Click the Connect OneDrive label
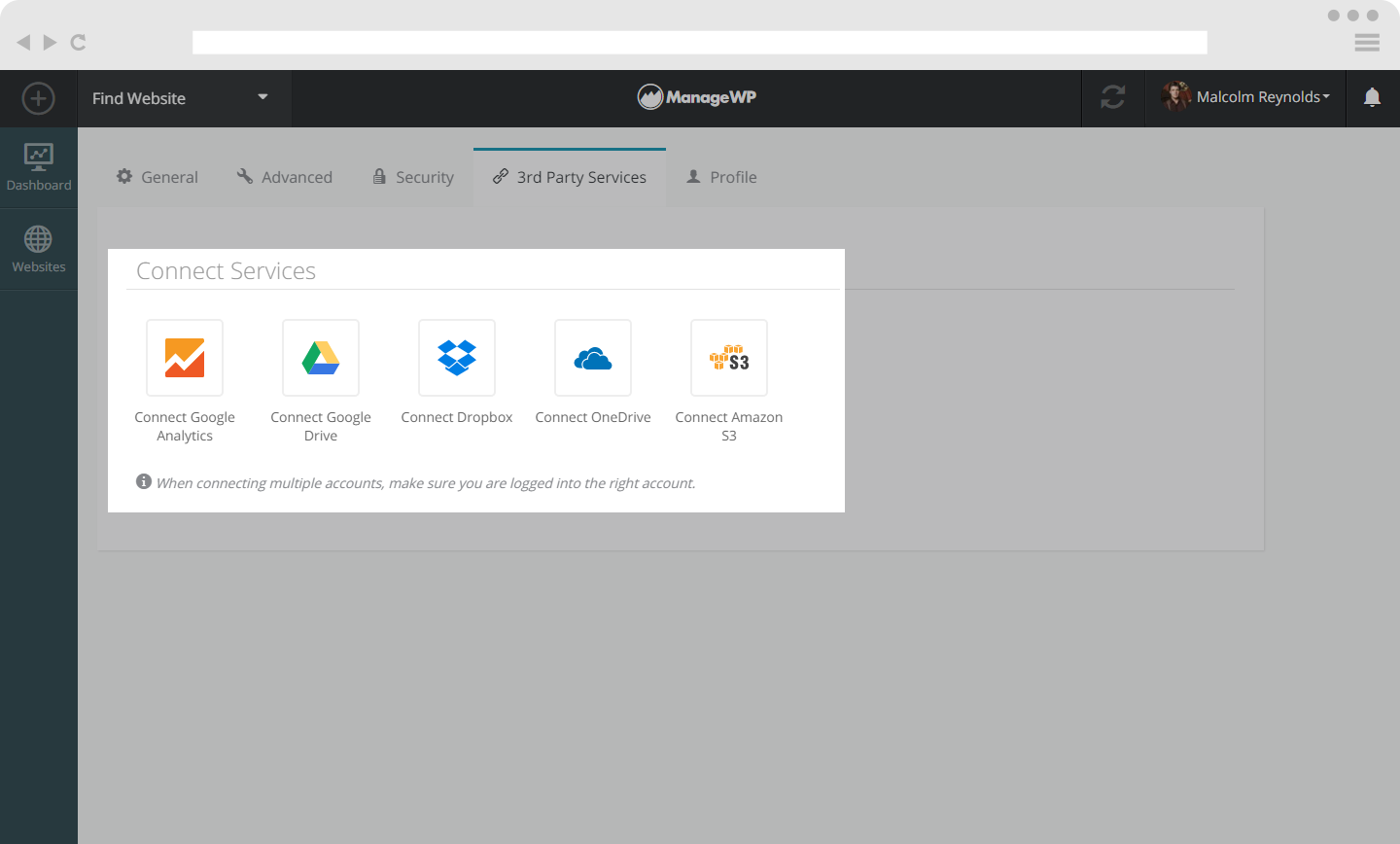The image size is (1400, 844). [x=593, y=417]
